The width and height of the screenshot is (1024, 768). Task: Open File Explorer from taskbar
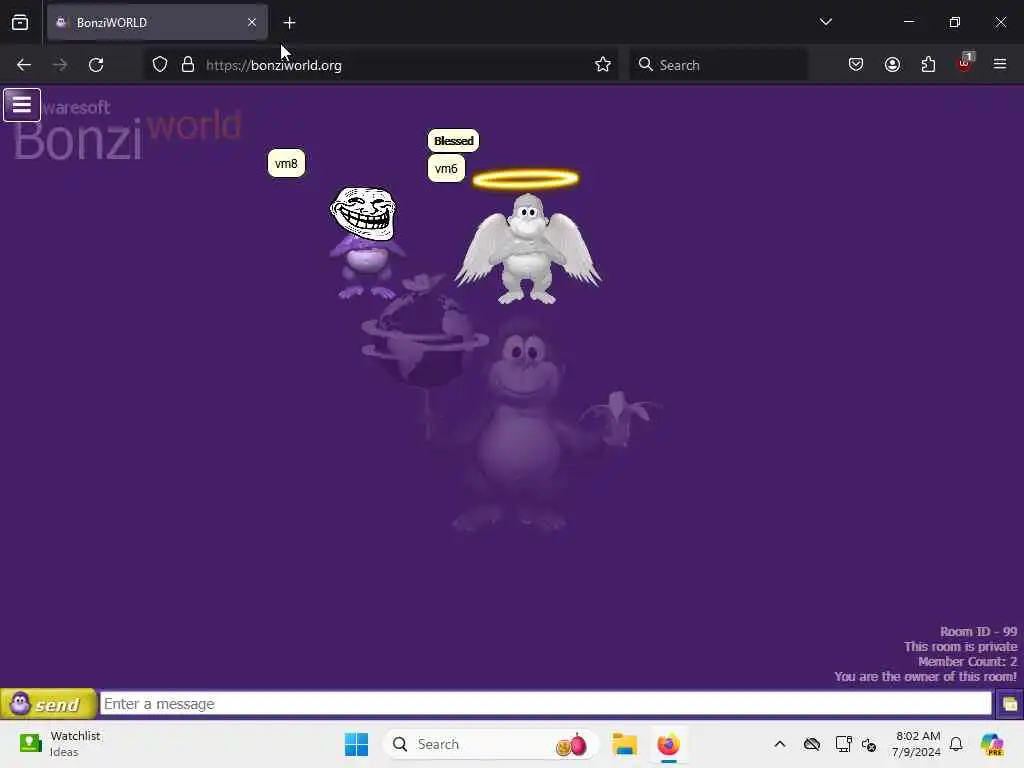tap(624, 744)
